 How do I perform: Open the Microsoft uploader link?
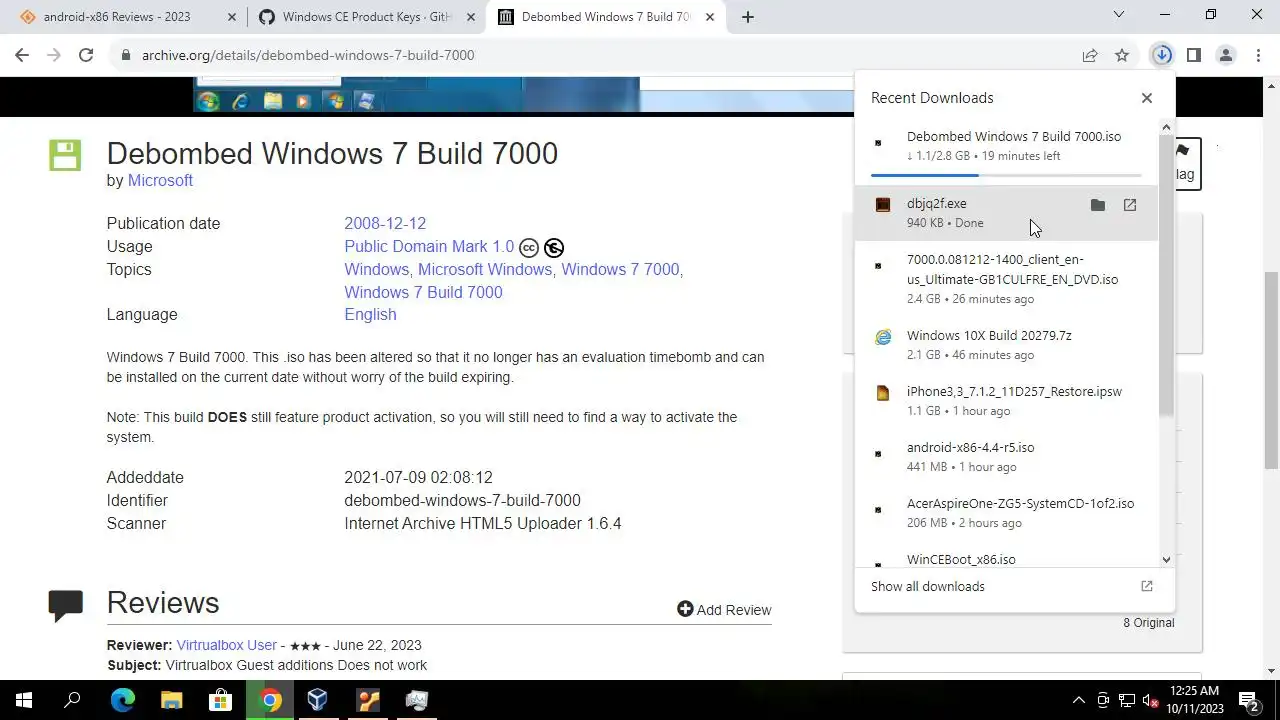click(160, 180)
